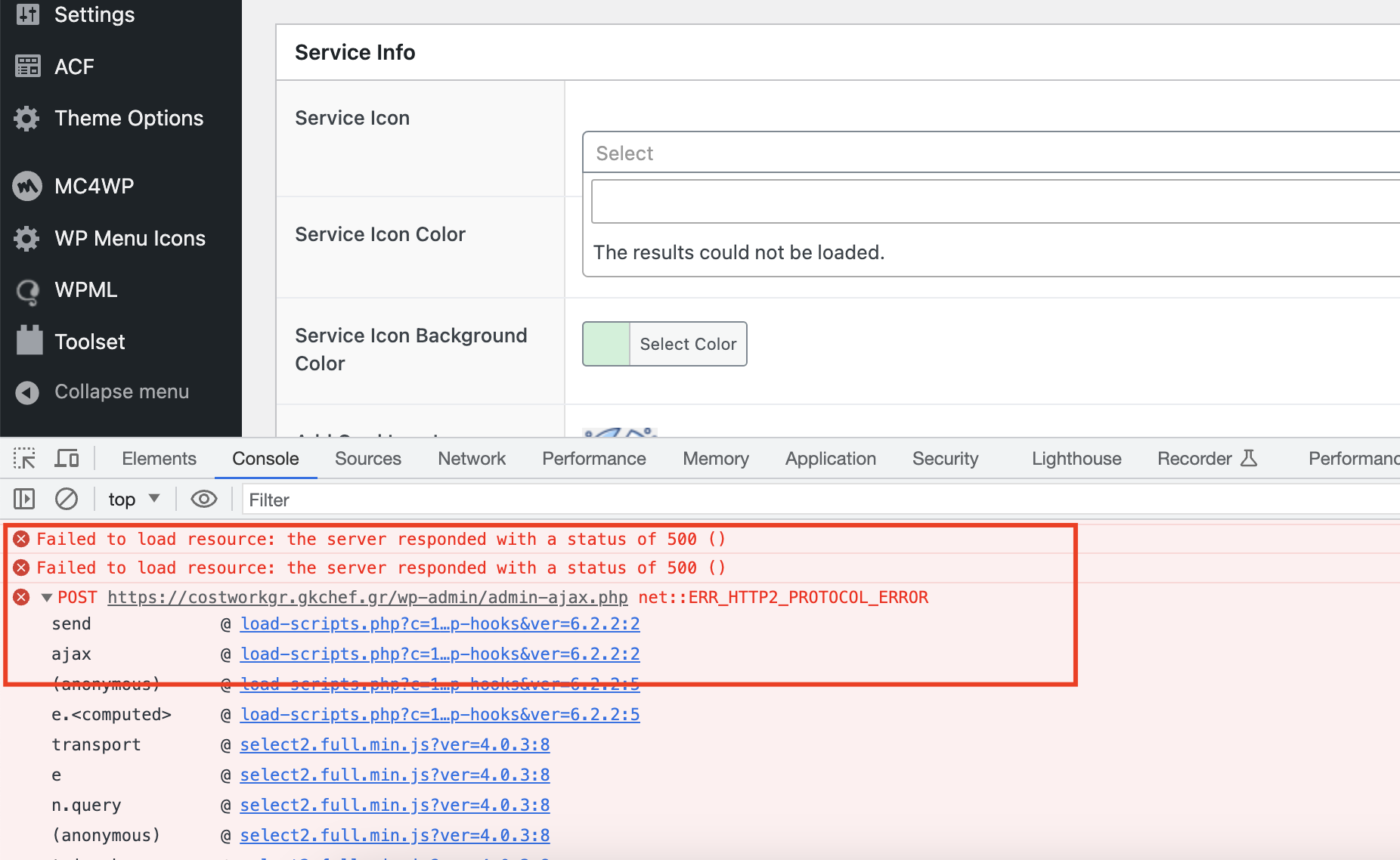Screen dimensions: 1400x860
Task: Switch to the Performance tab
Action: pyautogui.click(x=594, y=459)
